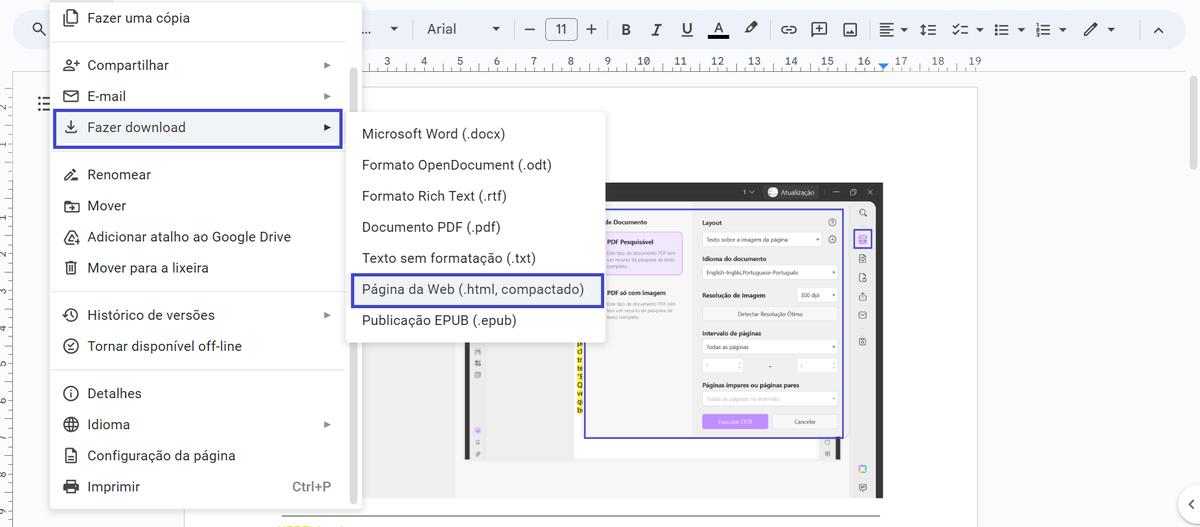
Task: Click the search magnifier icon
Action: click(x=39, y=29)
